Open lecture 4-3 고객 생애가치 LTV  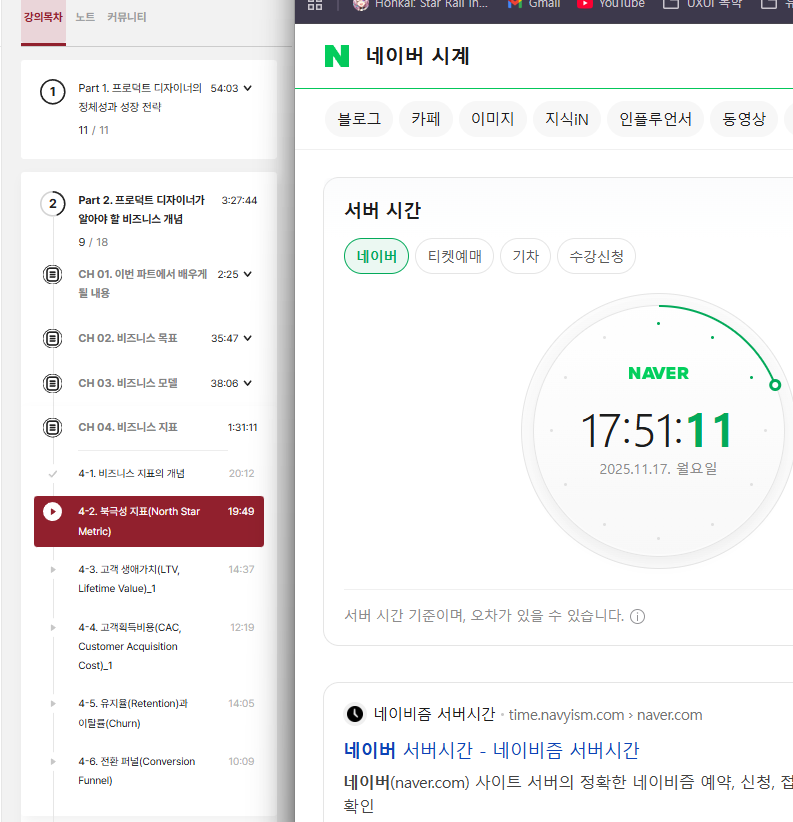pos(129,579)
